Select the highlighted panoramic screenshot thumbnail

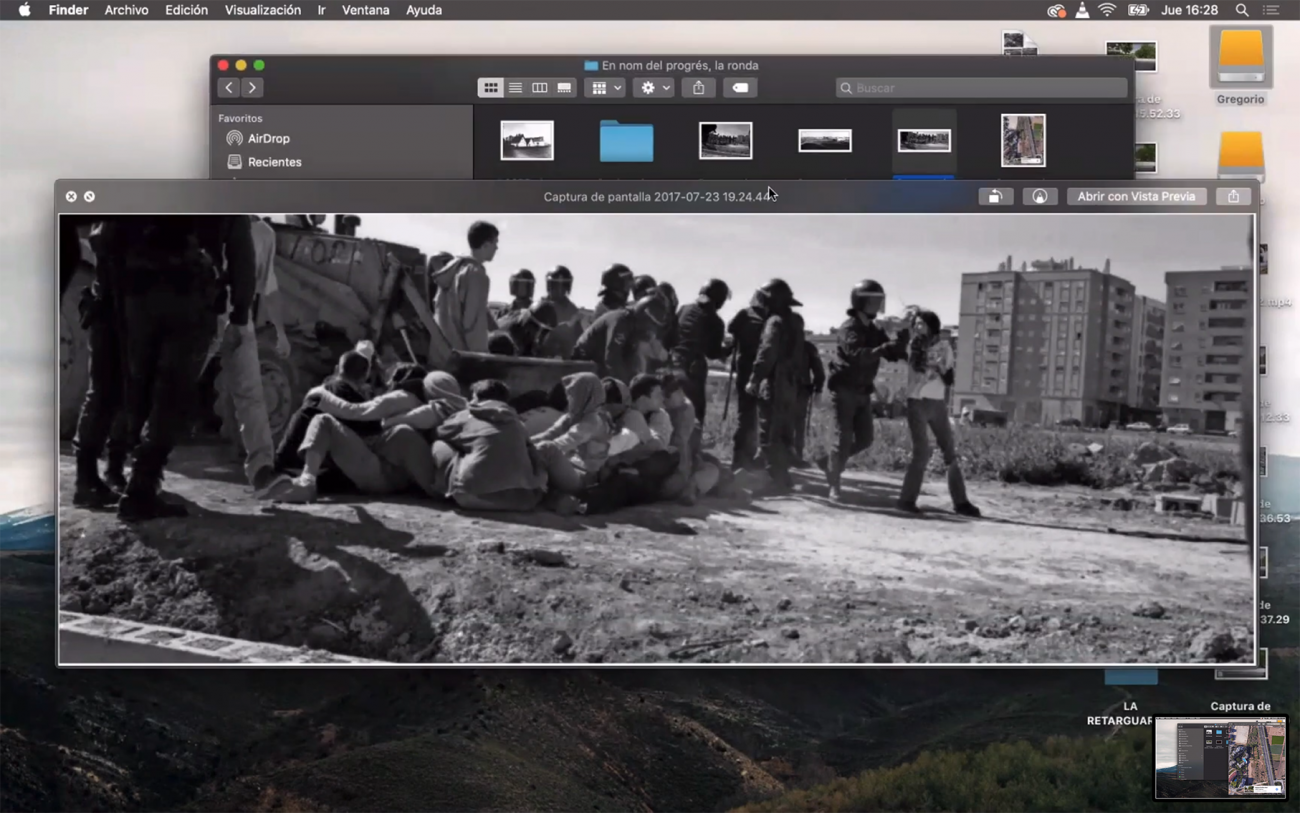pos(924,141)
